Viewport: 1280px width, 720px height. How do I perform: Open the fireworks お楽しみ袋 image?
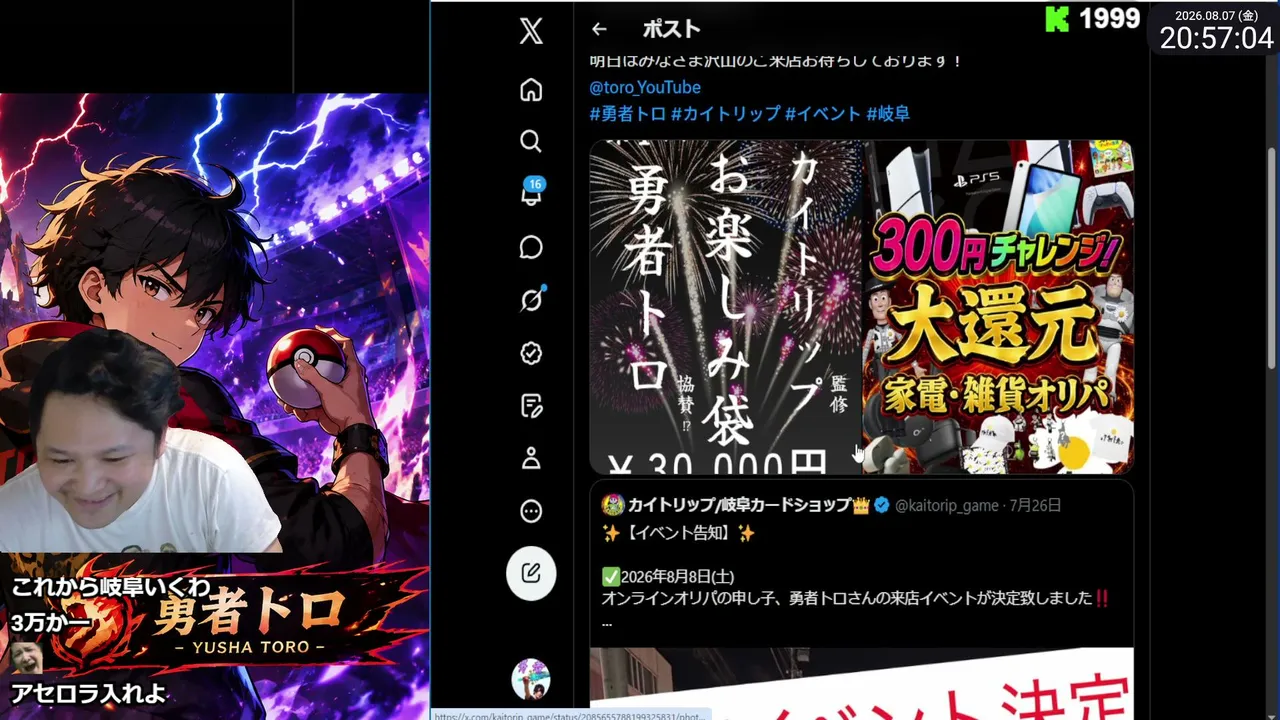(x=725, y=307)
